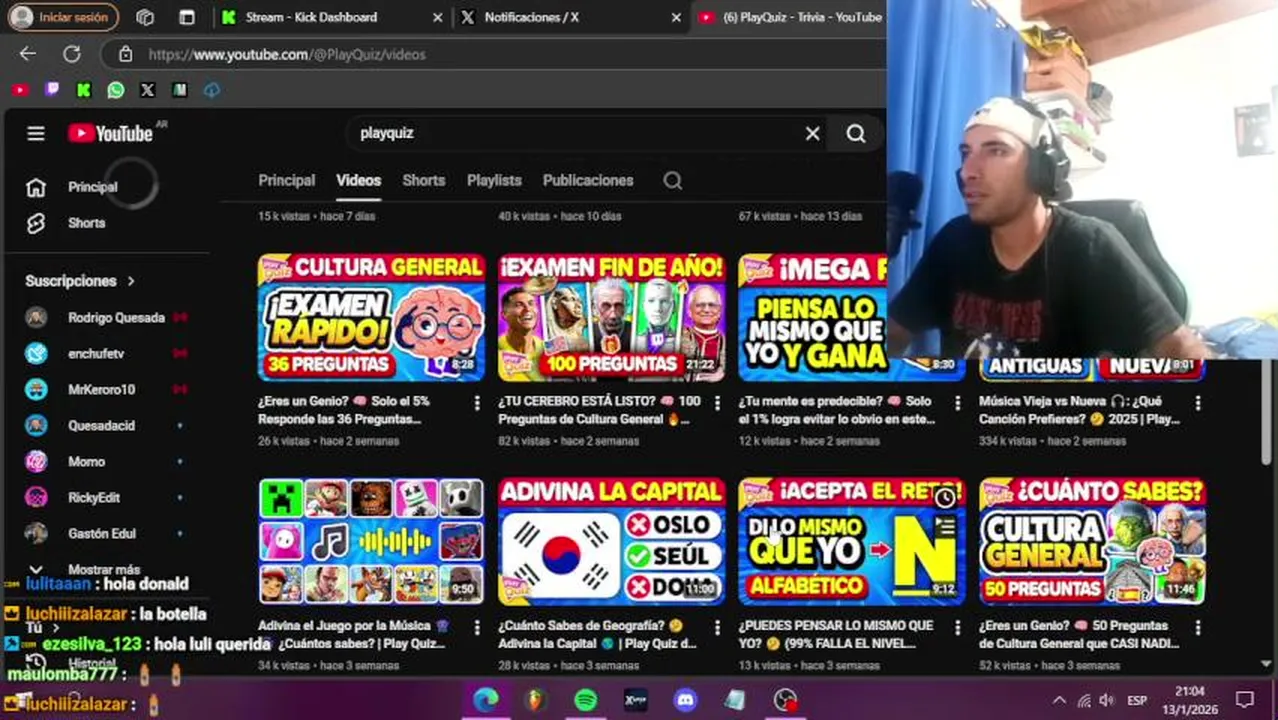View site info via address bar lock icon
The image size is (1278, 720).
pyautogui.click(x=125, y=54)
